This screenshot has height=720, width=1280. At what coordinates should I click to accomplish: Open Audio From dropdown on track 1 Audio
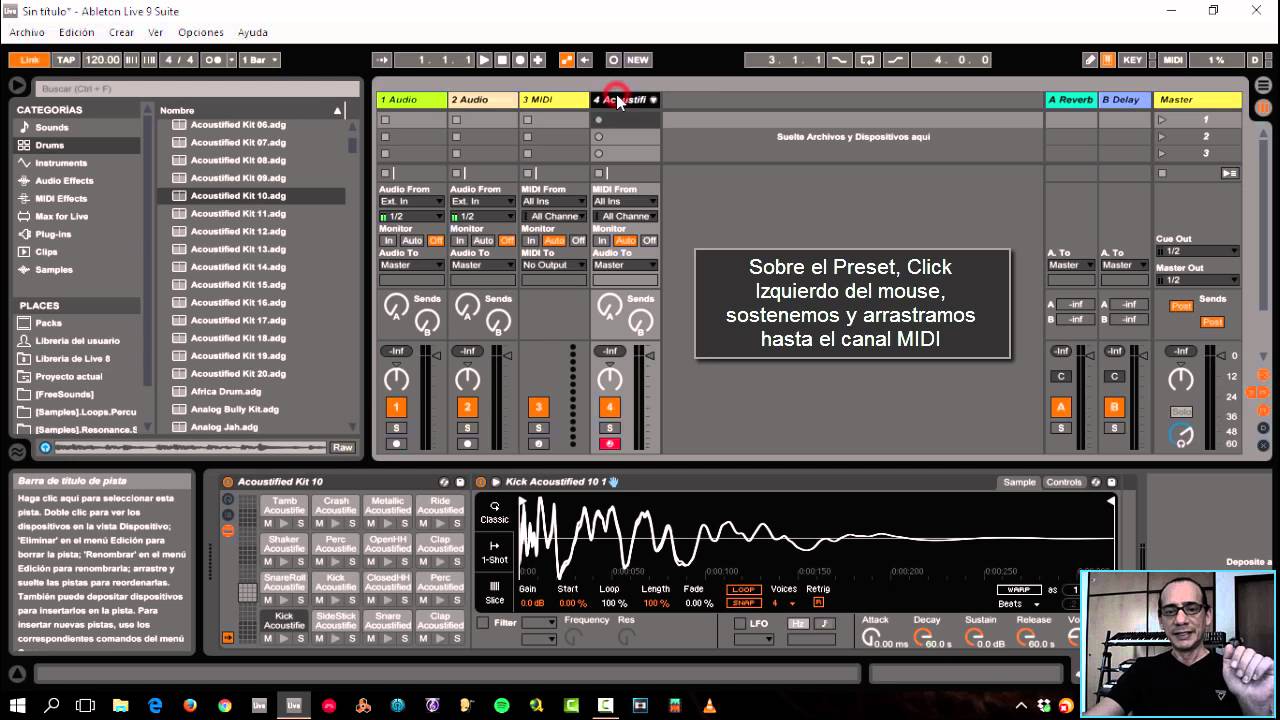[x=411, y=201]
